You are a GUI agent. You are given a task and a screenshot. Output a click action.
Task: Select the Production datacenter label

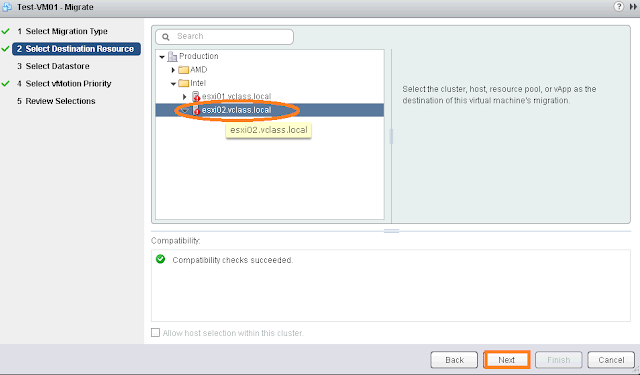[x=199, y=56]
